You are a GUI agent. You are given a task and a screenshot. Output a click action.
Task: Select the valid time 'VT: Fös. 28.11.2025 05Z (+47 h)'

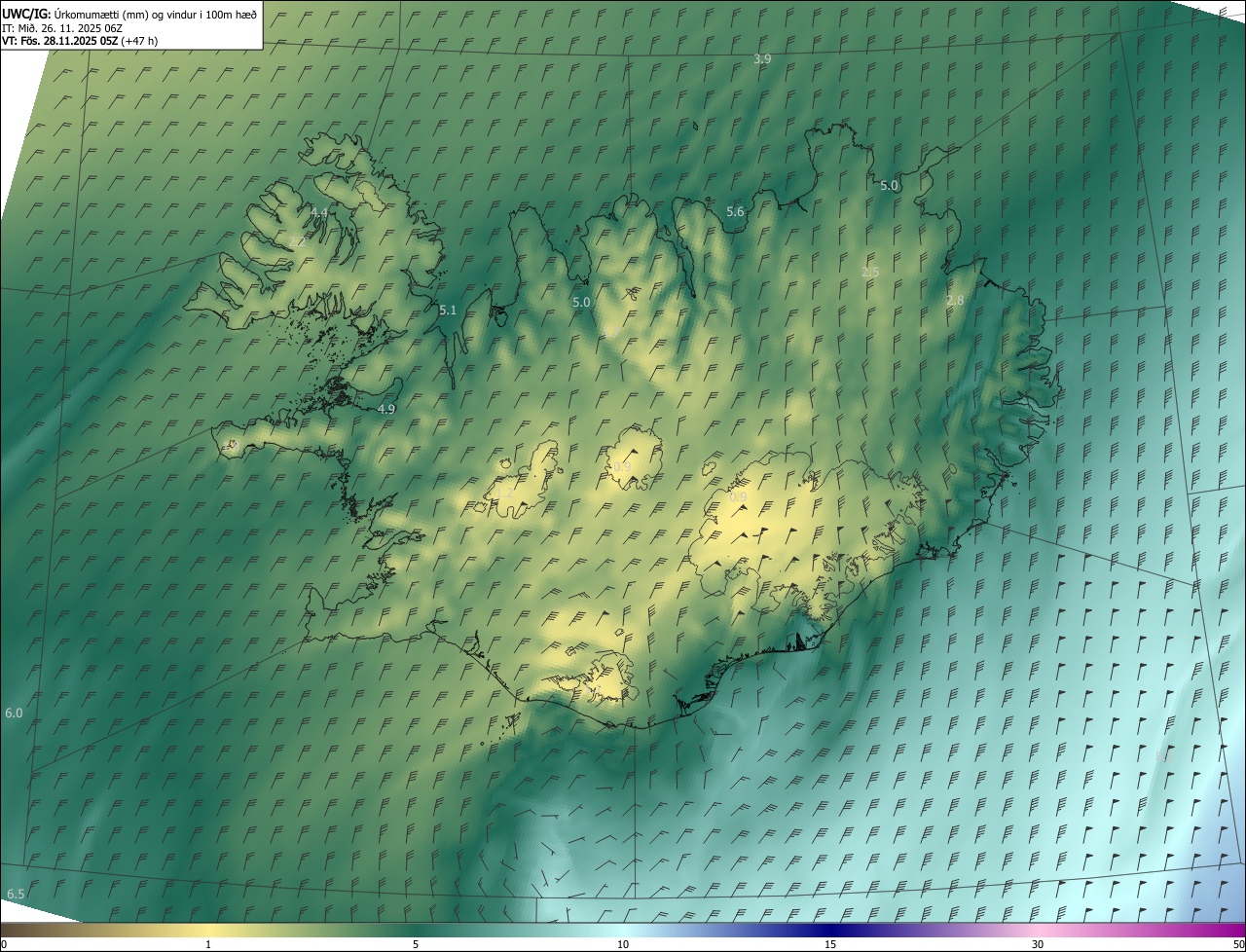coord(80,41)
